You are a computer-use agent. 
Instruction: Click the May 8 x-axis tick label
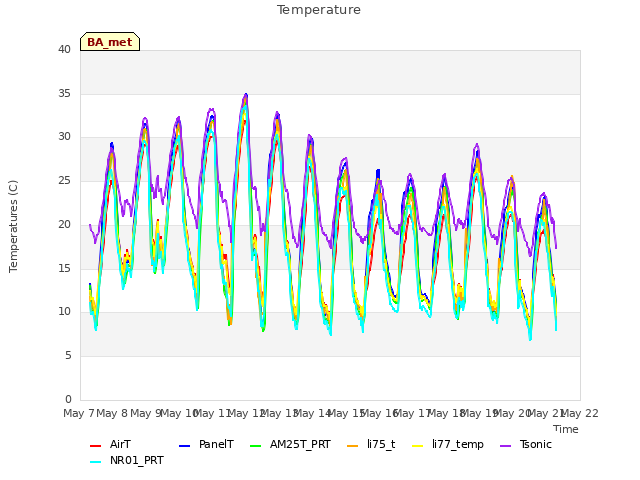(112, 413)
